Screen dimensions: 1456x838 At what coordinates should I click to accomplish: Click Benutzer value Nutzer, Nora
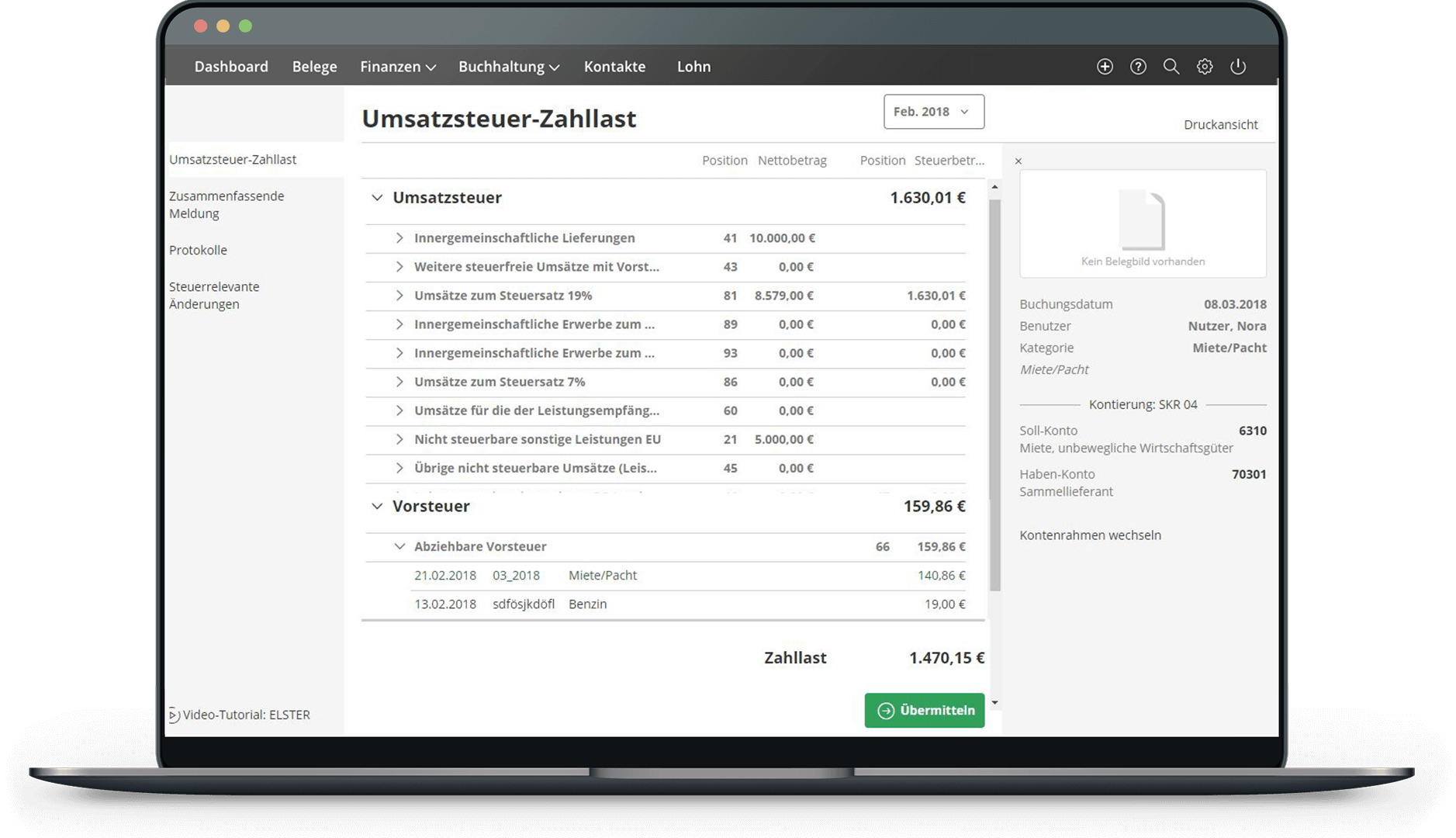pyautogui.click(x=1227, y=326)
